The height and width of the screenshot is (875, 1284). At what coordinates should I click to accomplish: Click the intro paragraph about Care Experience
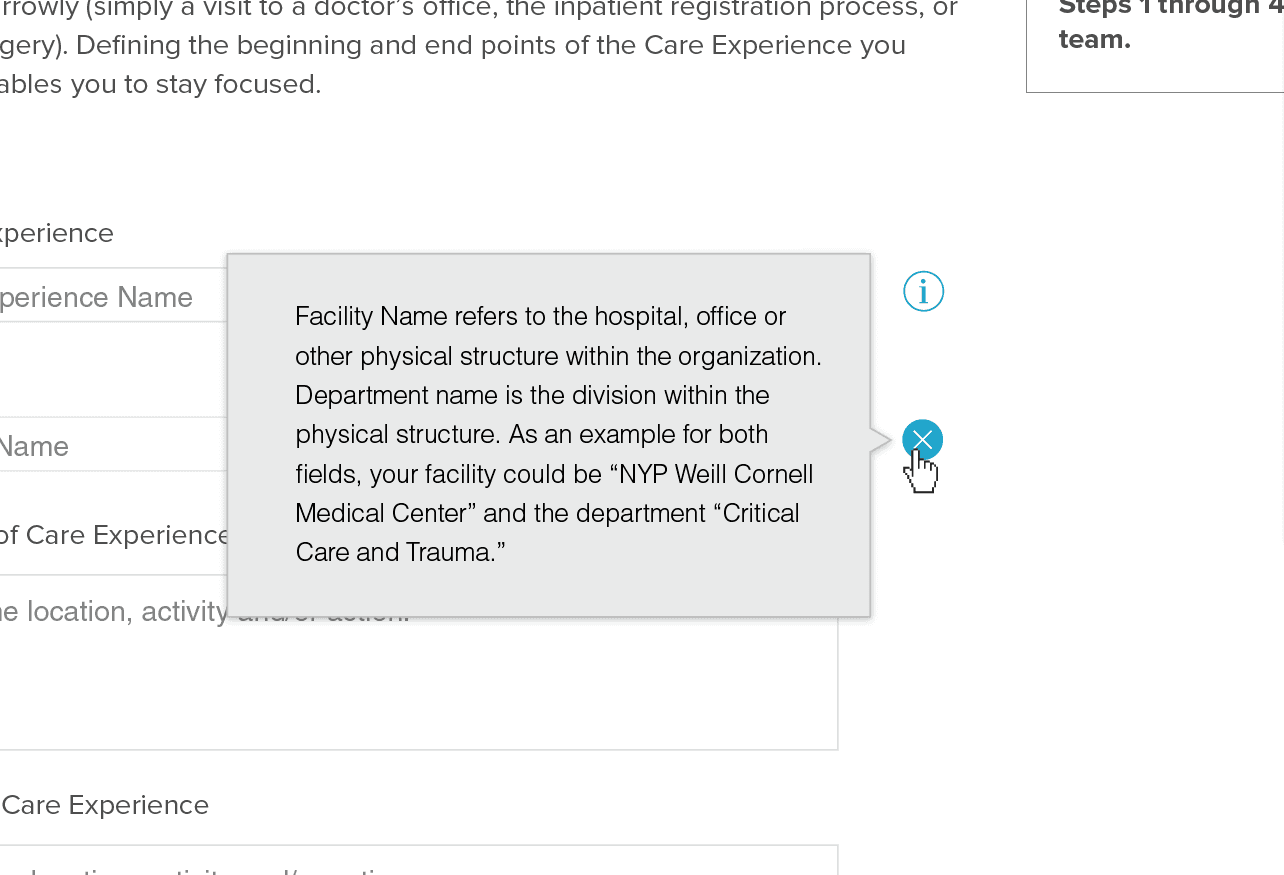click(480, 46)
